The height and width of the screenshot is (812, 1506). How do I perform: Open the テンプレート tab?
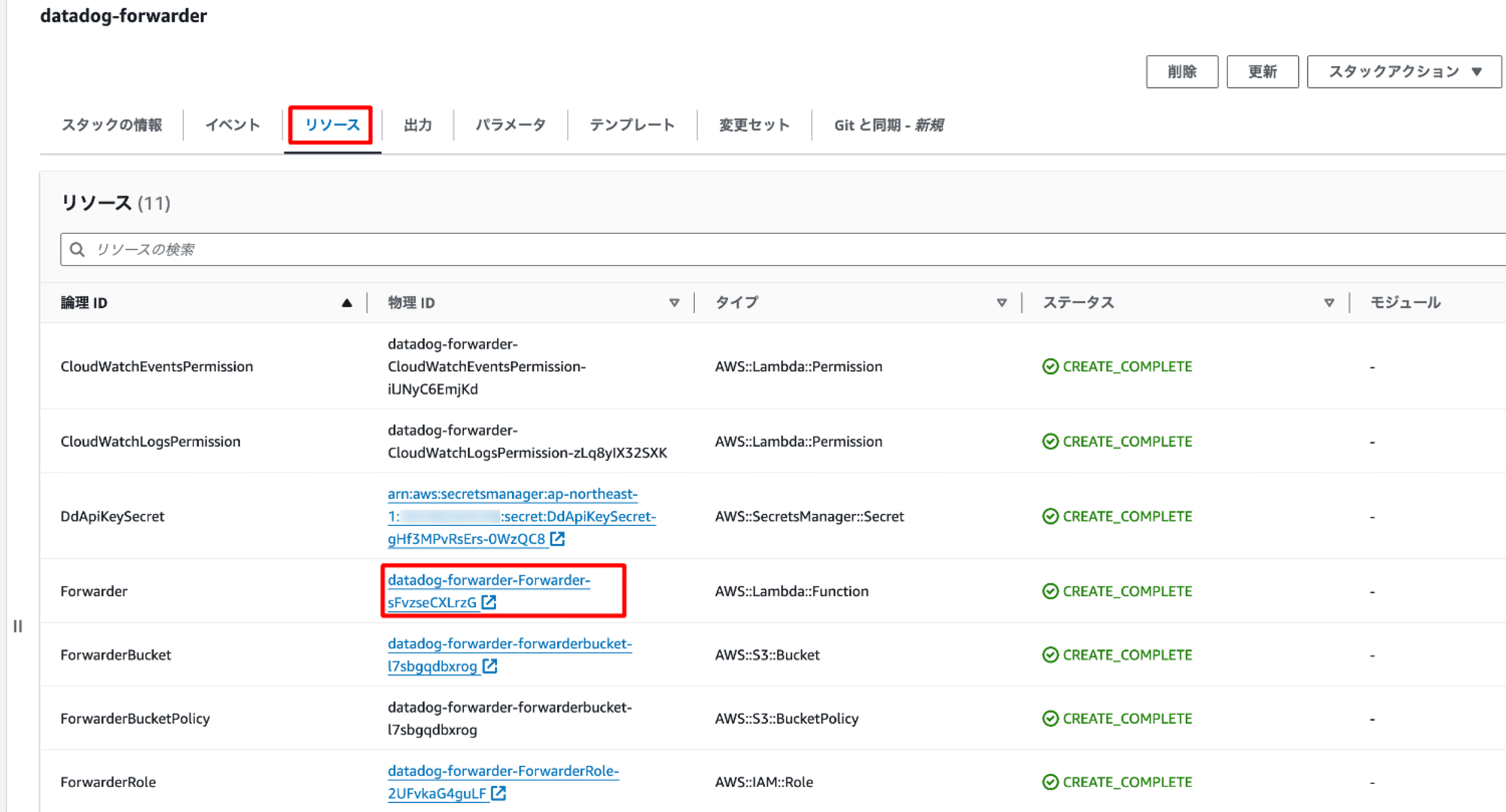coord(632,125)
